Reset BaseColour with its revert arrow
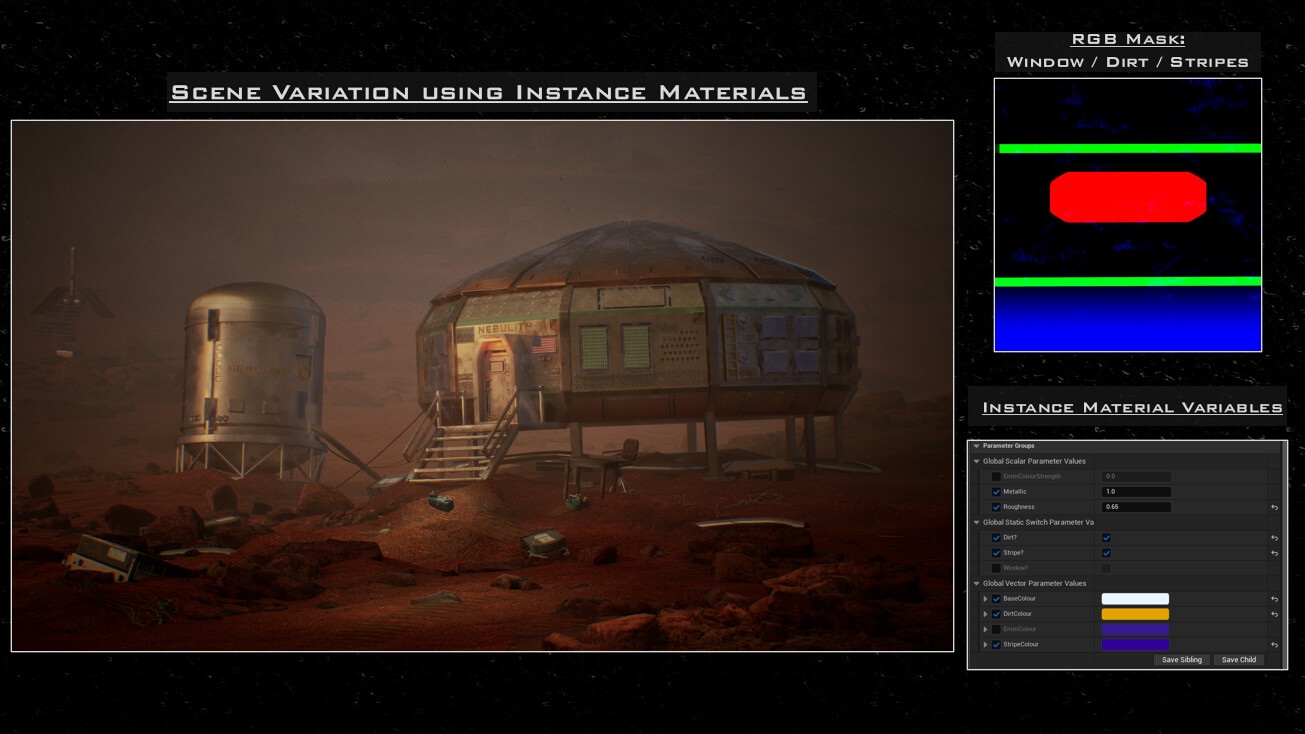 1274,599
